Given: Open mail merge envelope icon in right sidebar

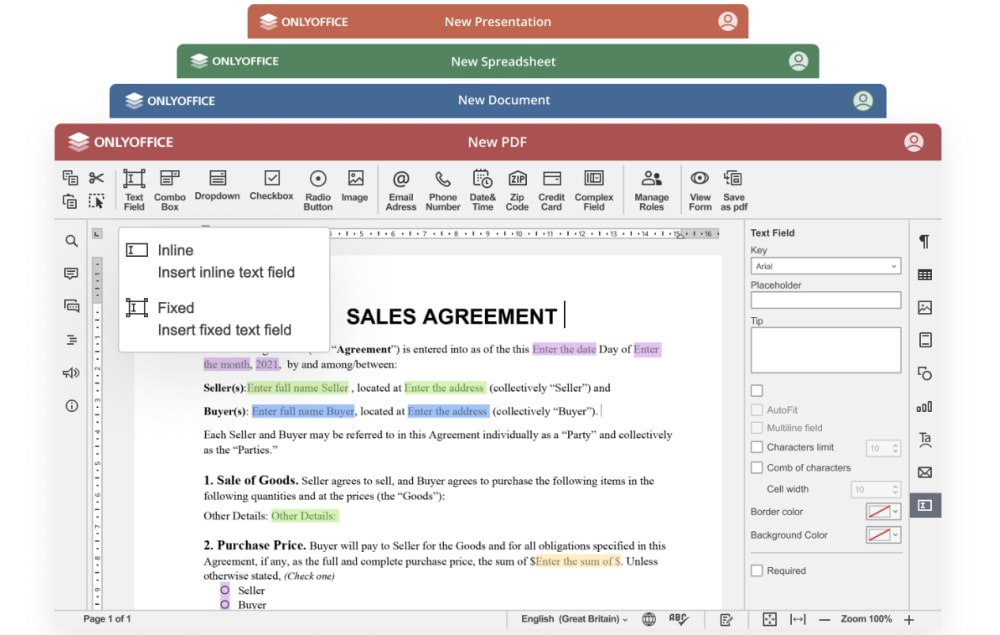Looking at the screenshot, I should (925, 472).
